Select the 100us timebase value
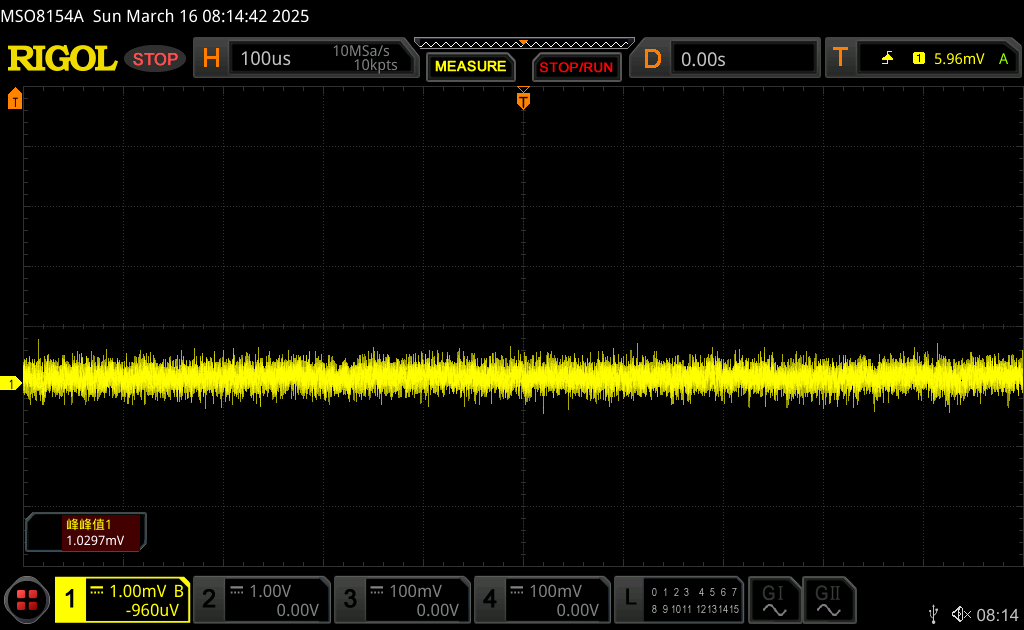 pos(265,59)
